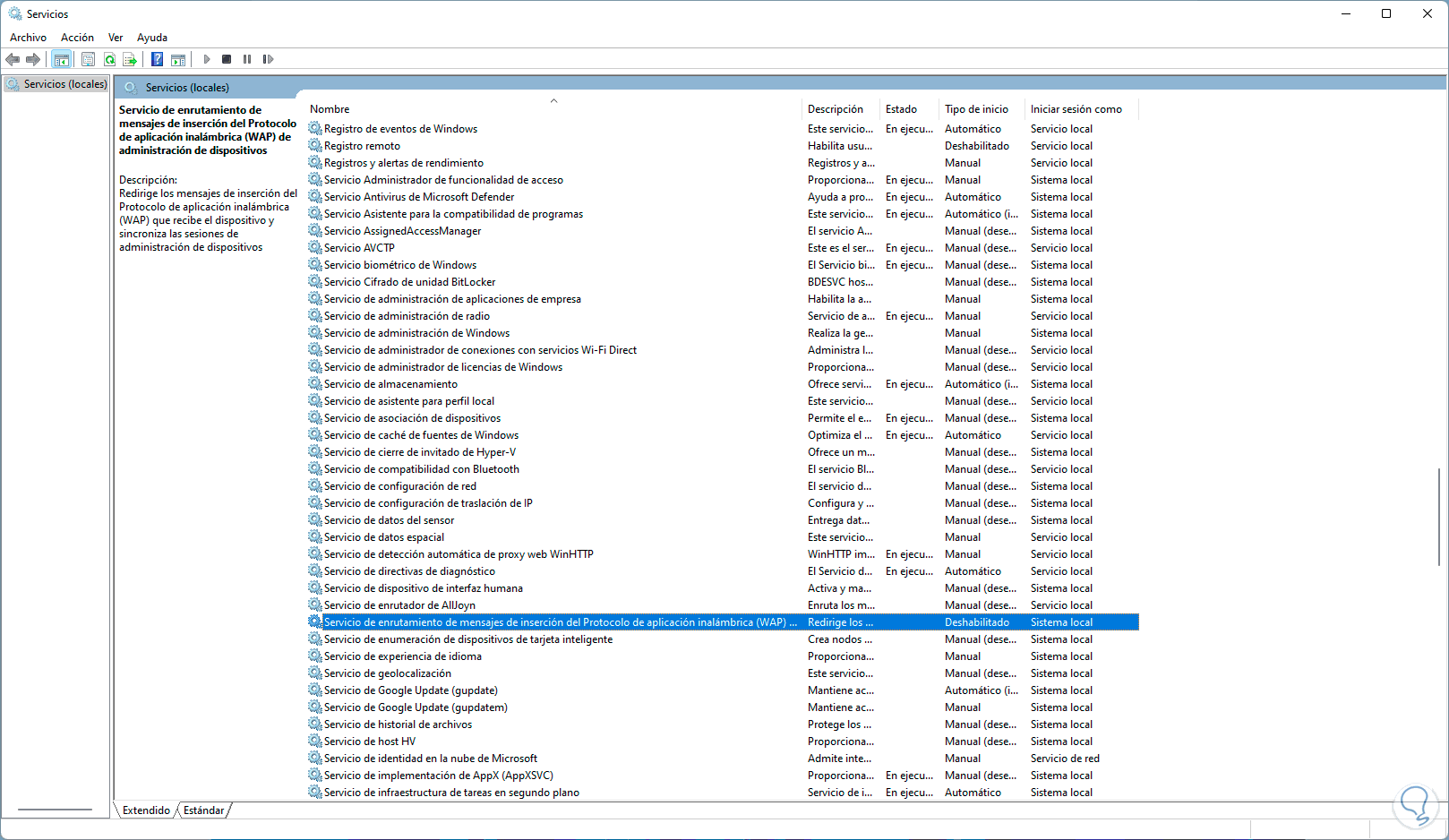
Task: Click gear icon of Servicio de configuración de red
Action: [x=315, y=486]
